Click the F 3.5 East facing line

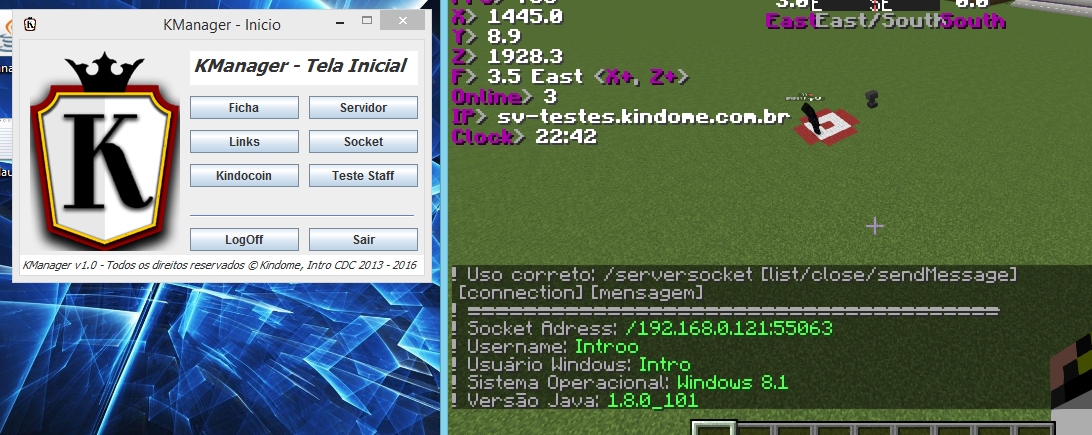click(x=571, y=76)
